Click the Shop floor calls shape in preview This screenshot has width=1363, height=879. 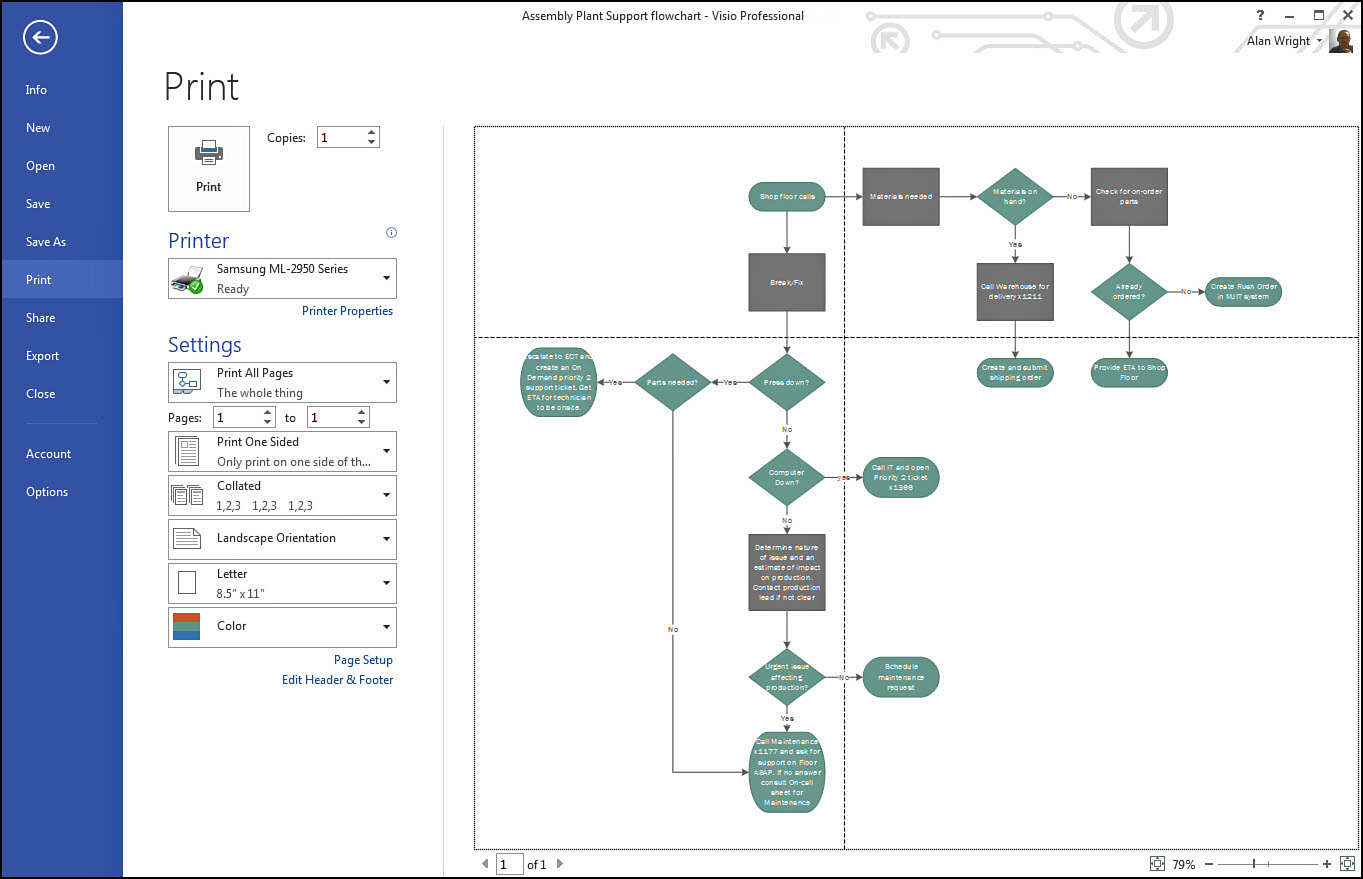(787, 197)
